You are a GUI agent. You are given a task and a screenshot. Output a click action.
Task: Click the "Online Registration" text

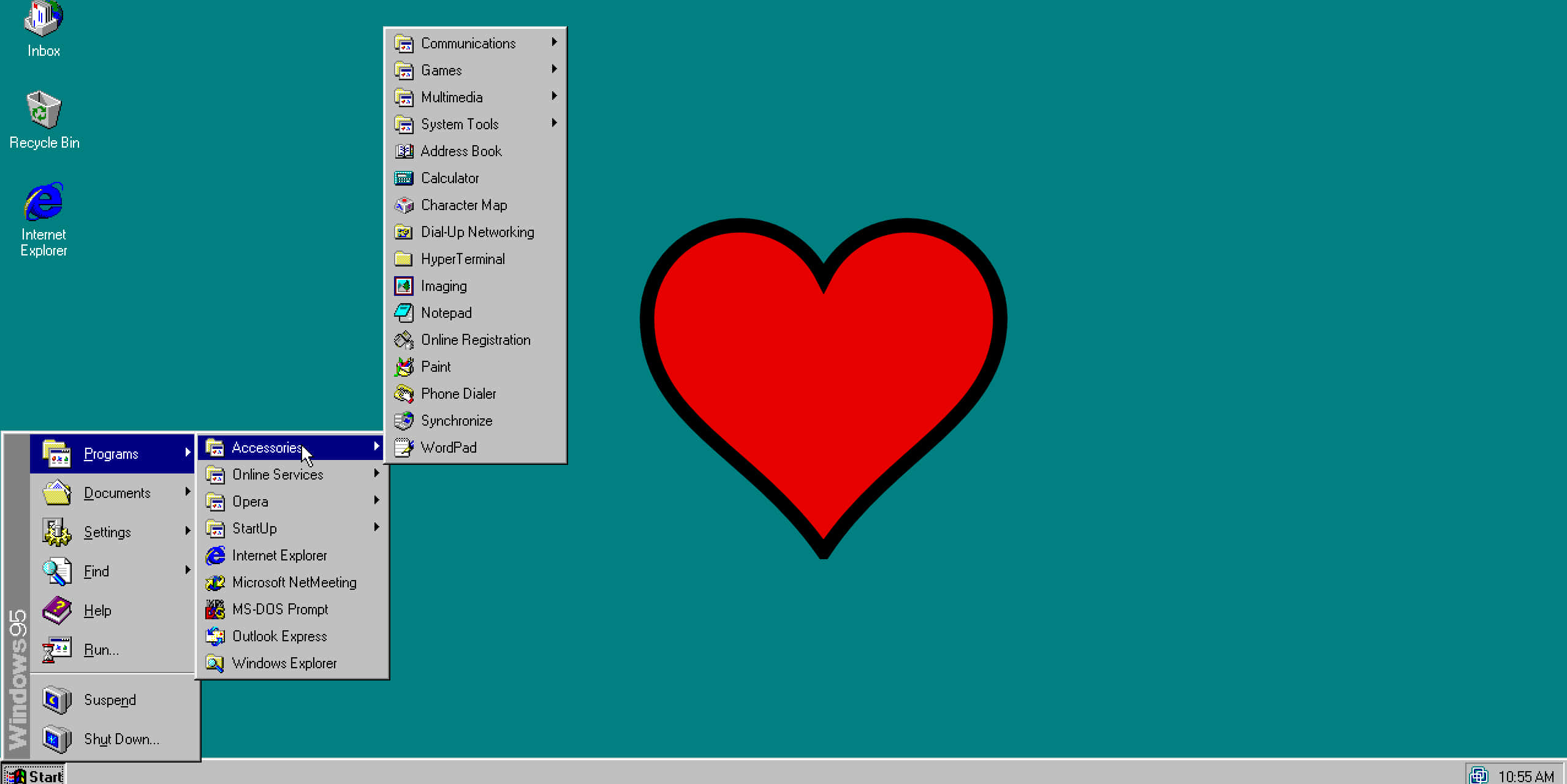tap(476, 340)
